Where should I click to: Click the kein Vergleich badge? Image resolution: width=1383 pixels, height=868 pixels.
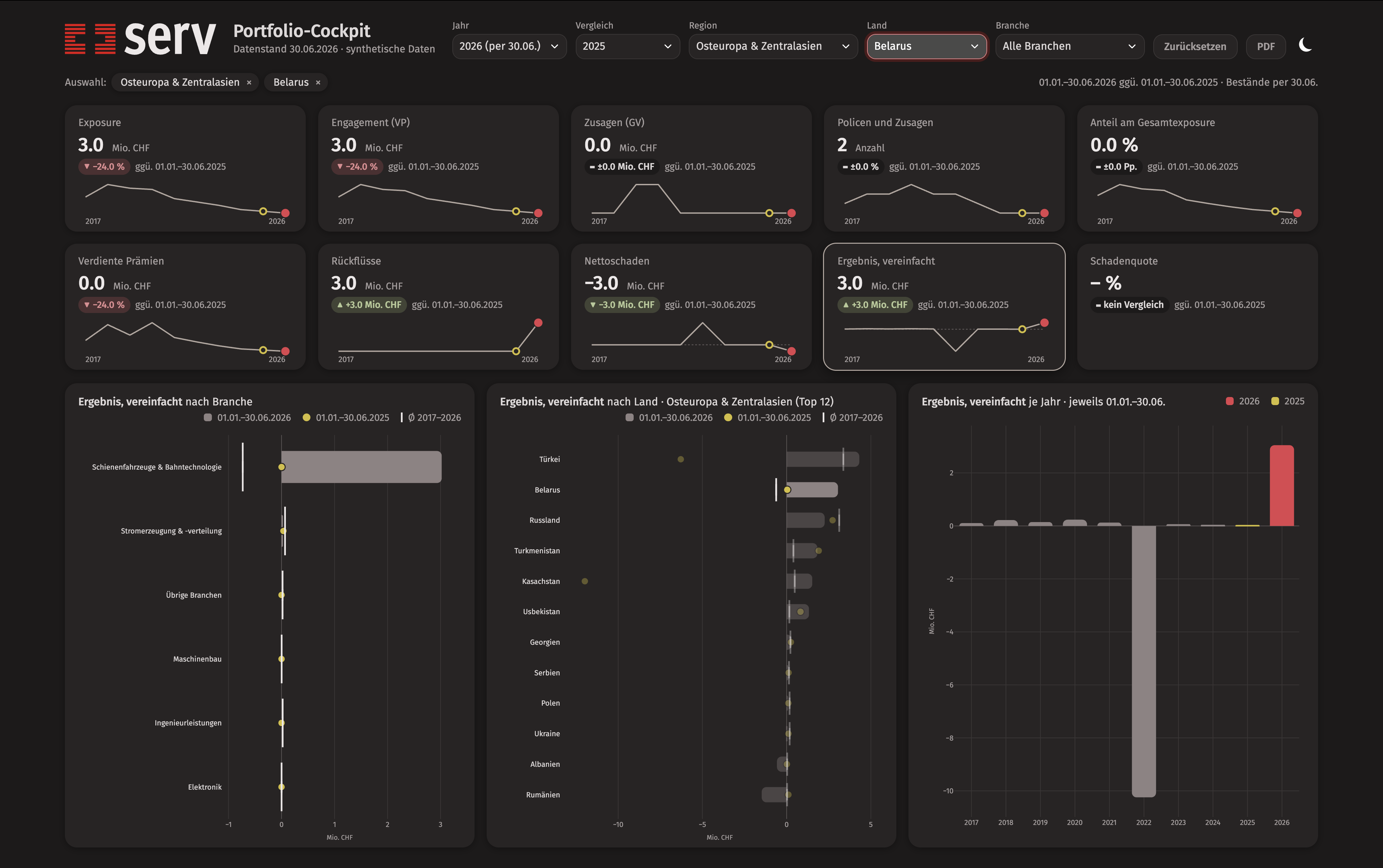tap(1129, 305)
